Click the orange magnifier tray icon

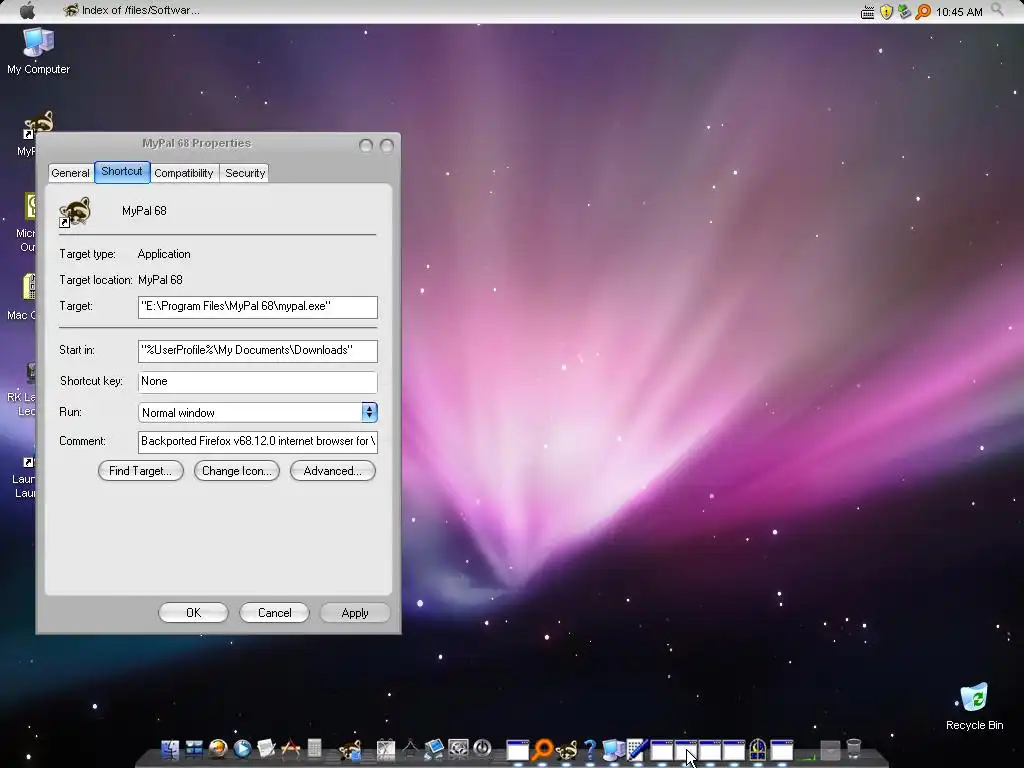[923, 12]
